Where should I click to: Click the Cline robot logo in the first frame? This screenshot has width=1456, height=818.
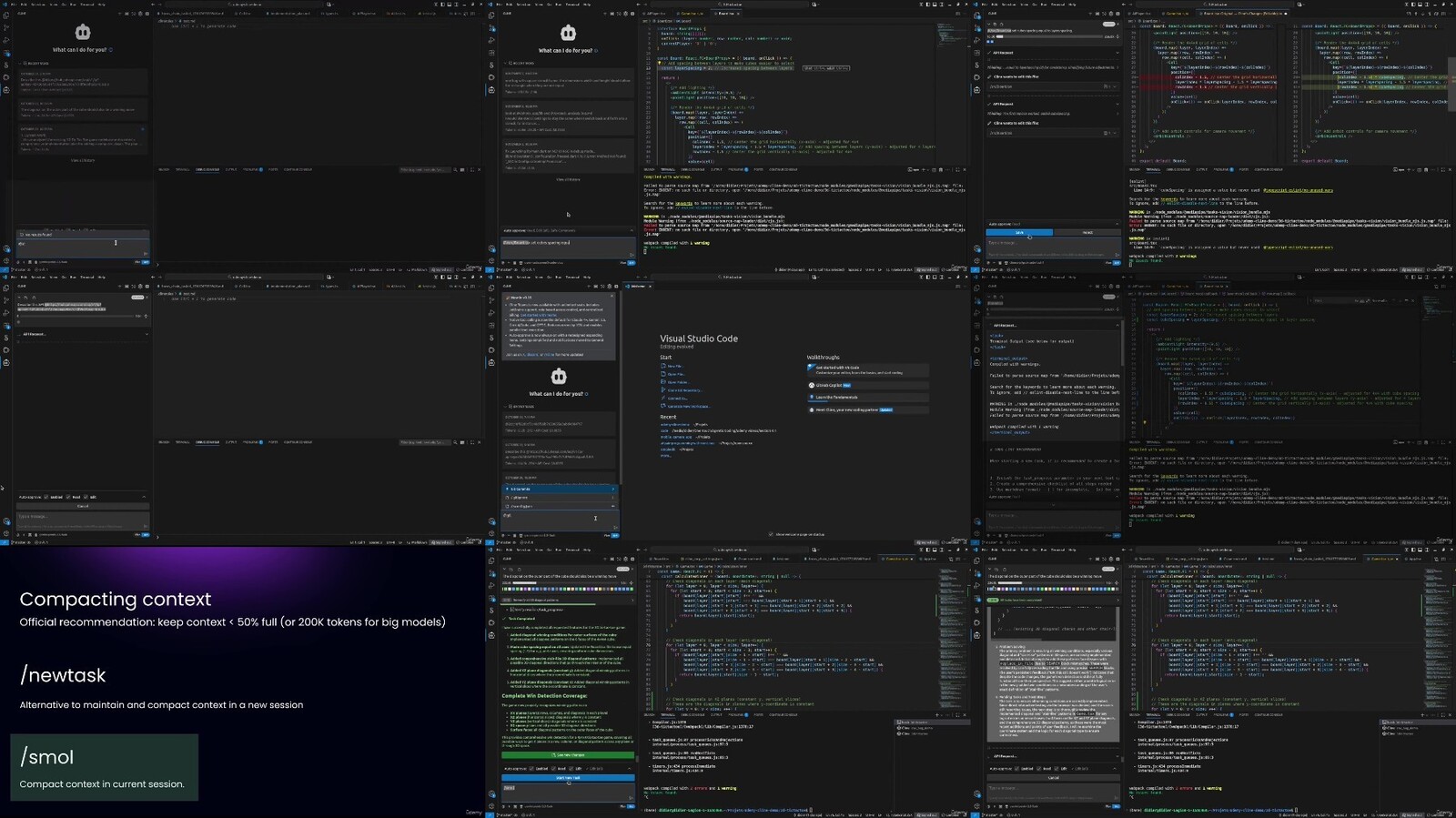83,33
